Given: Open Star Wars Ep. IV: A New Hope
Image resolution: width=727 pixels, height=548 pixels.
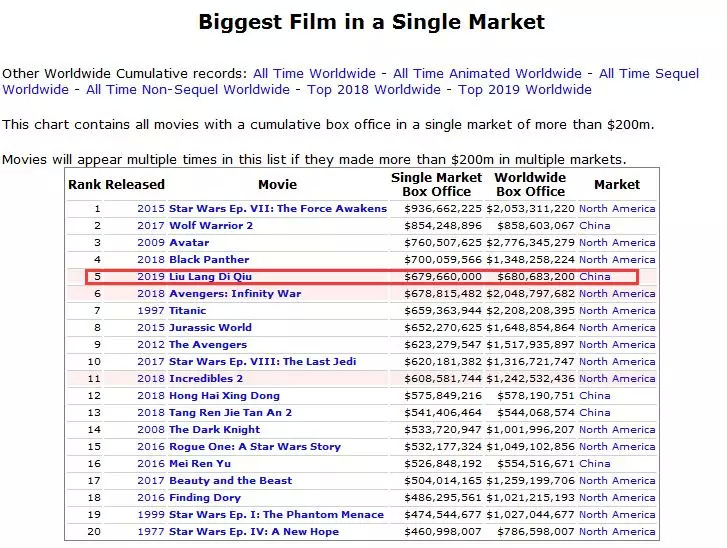Looking at the screenshot, I should [254, 532].
